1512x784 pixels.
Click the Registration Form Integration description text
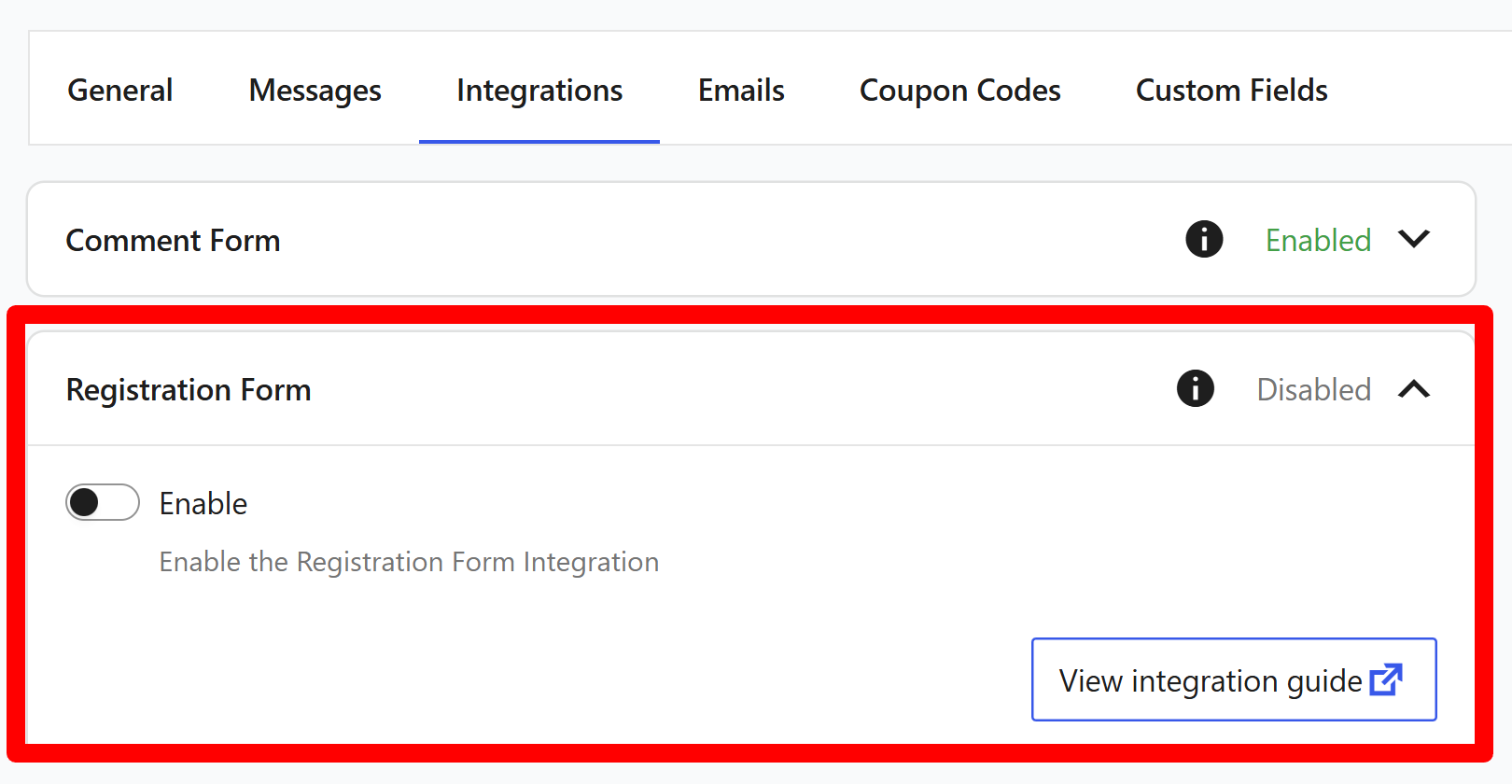[x=408, y=561]
